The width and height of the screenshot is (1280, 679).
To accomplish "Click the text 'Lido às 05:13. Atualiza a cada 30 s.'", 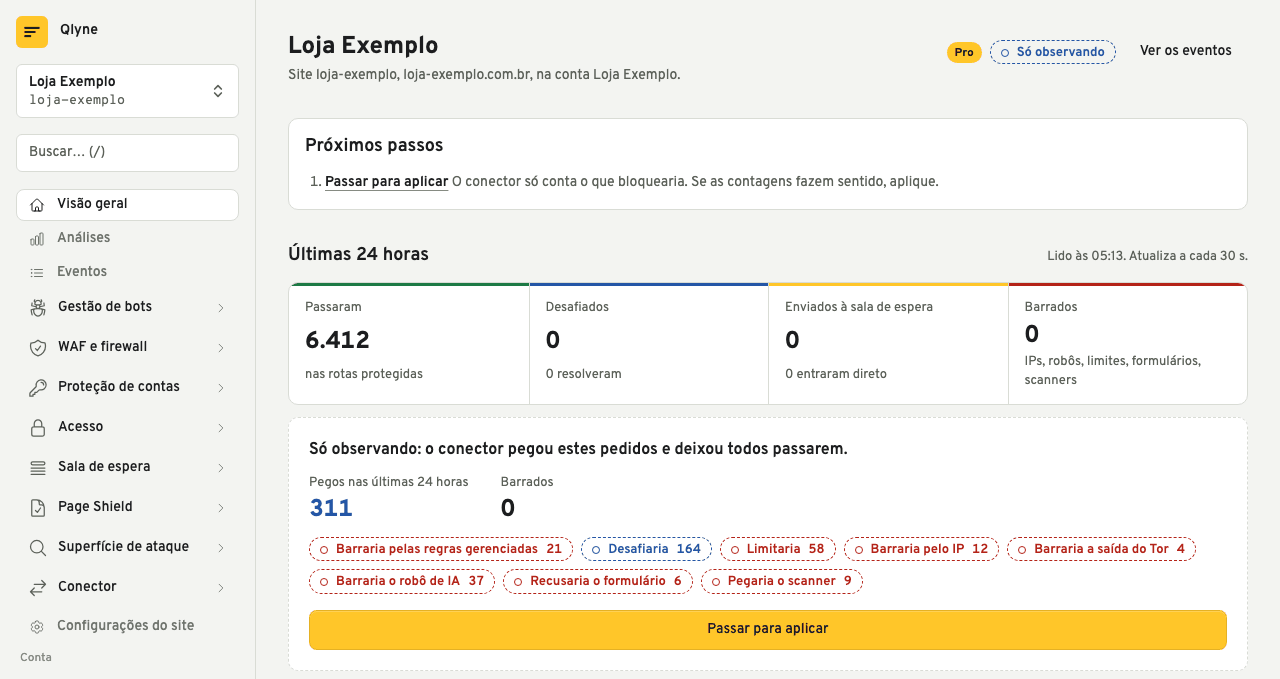I will 1147,256.
